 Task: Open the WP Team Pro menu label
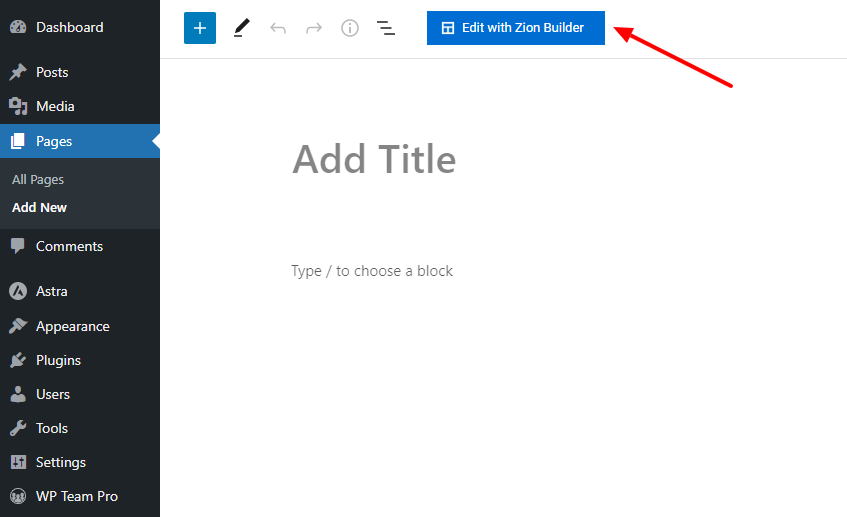click(x=77, y=496)
